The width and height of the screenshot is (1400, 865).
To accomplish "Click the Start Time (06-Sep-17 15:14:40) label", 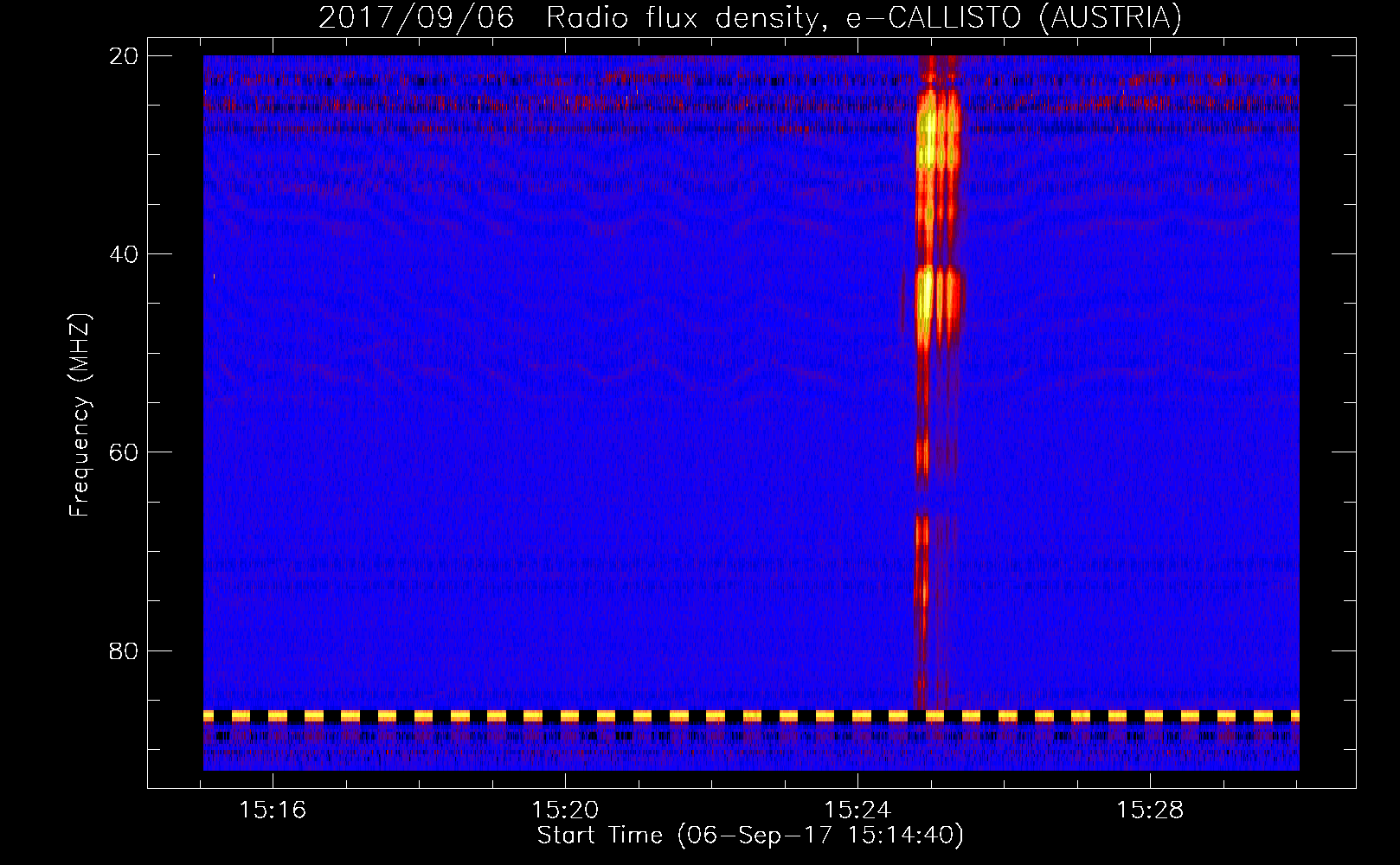I will click(750, 836).
